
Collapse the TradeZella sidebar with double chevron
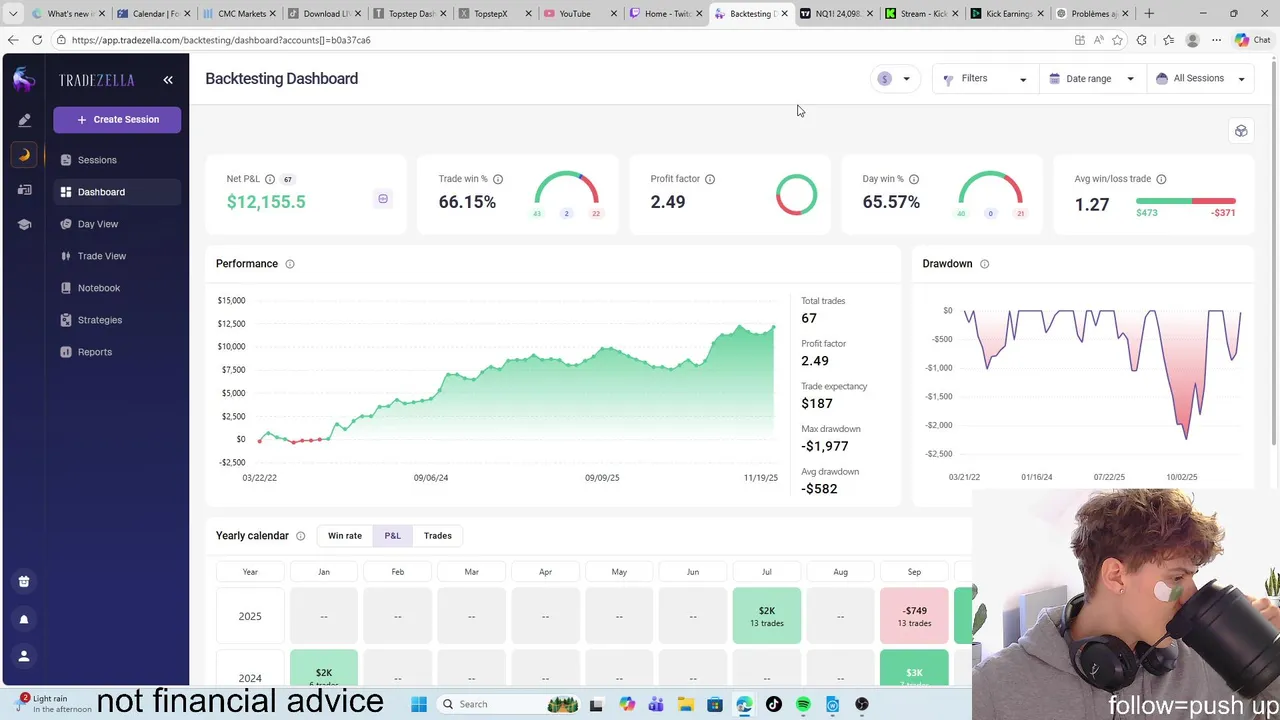(x=168, y=80)
